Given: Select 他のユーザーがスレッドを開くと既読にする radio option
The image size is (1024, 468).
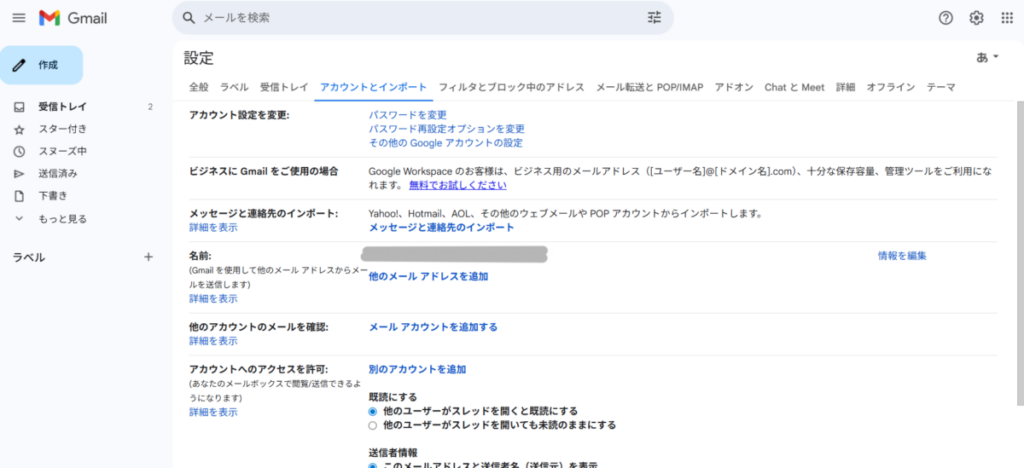Looking at the screenshot, I should tap(373, 411).
